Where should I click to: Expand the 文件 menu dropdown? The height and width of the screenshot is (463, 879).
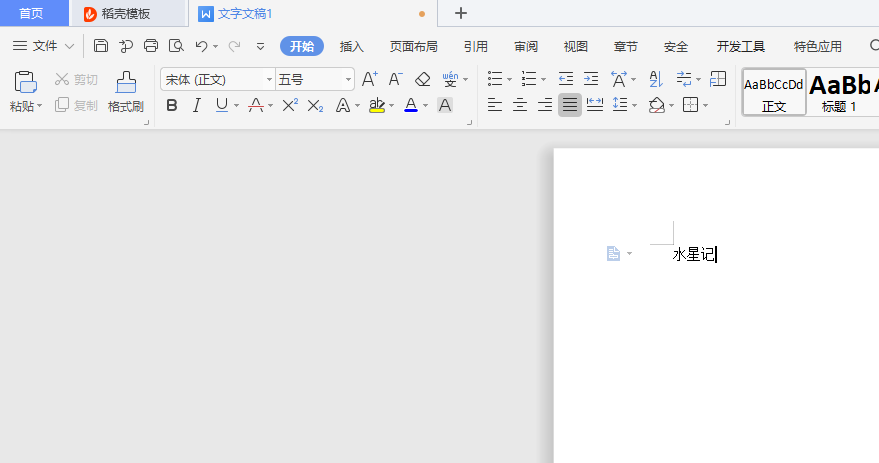(x=44, y=46)
